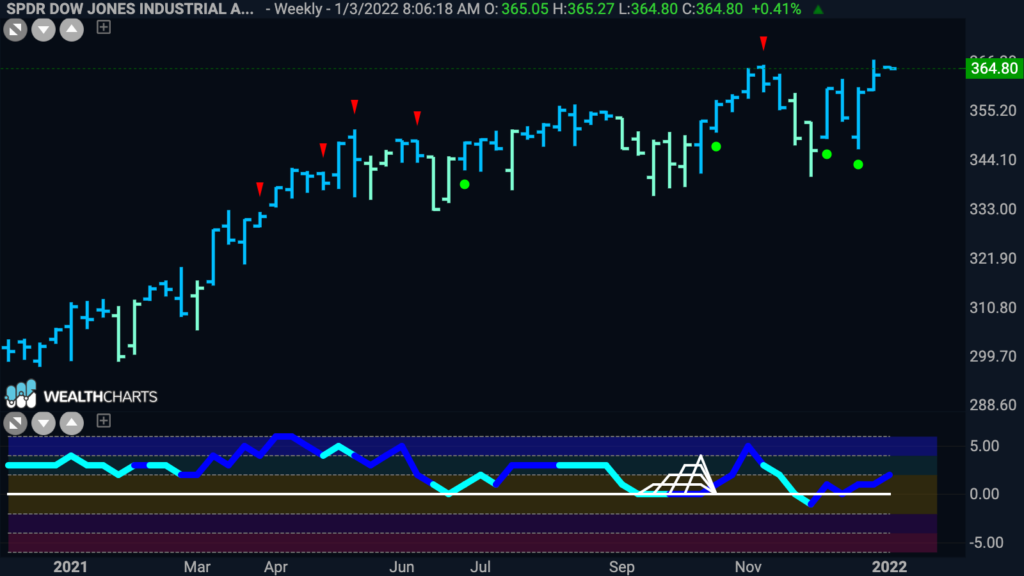The image size is (1024, 576).
Task: Click the 5.00 oscillator axis label
Action: click(x=984, y=446)
